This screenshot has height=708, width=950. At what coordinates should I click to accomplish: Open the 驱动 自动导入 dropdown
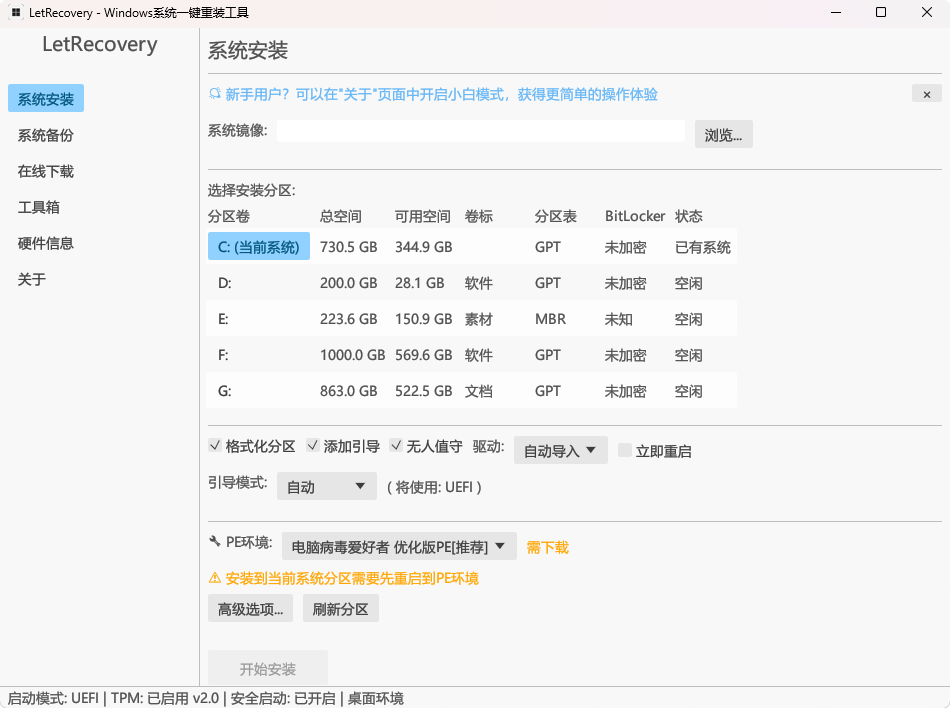[560, 450]
